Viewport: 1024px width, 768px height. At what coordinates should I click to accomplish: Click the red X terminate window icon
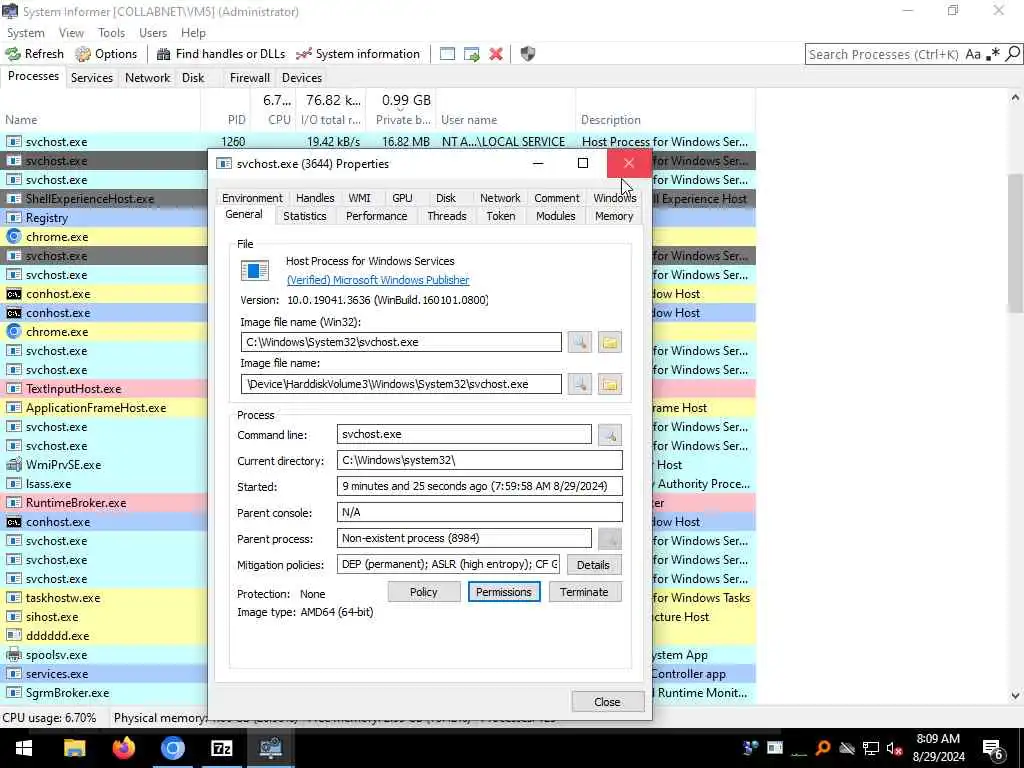point(496,54)
